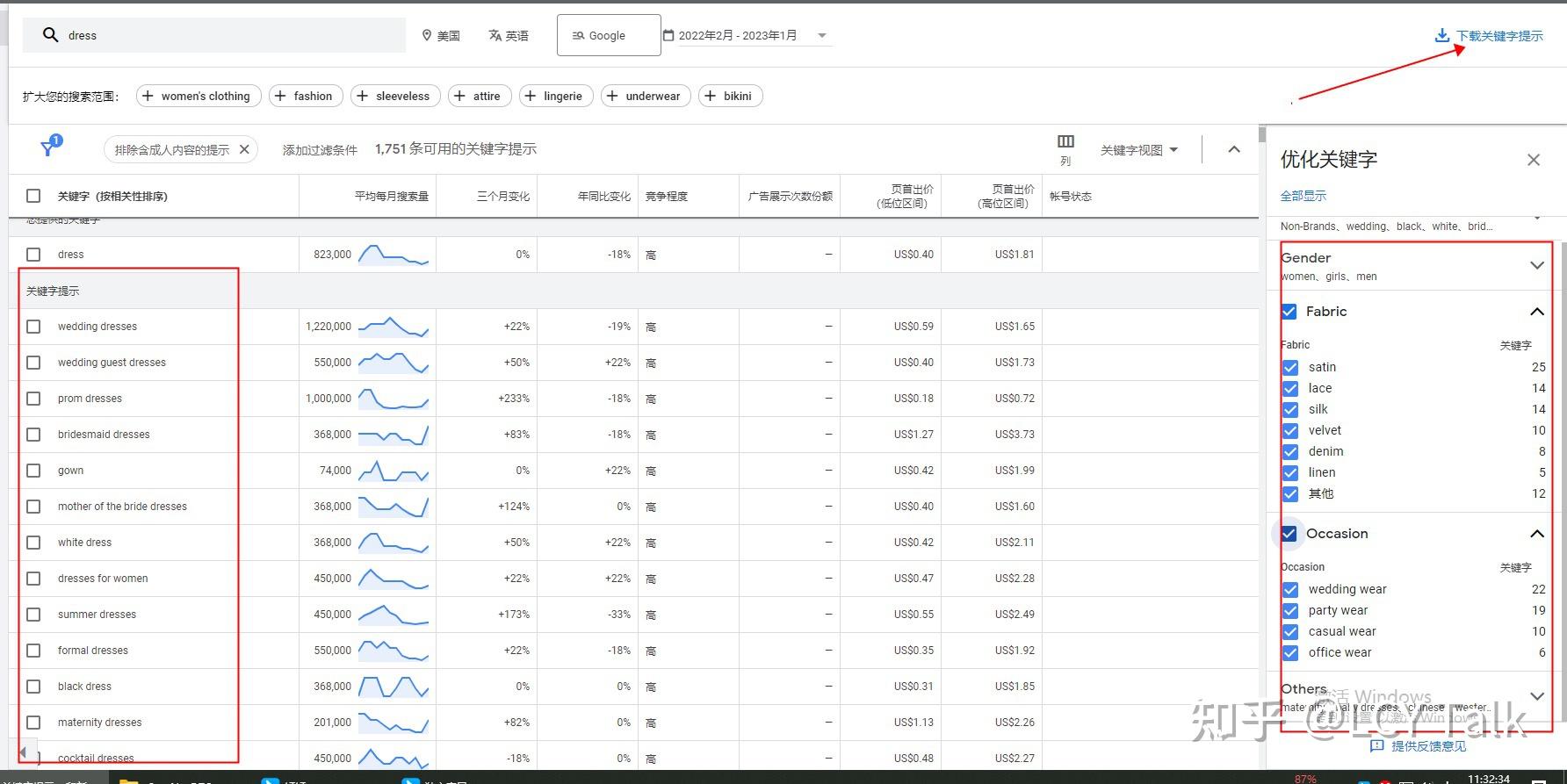The image size is (1567, 784).
Task: Open the columns (列) icon
Action: (1065, 141)
